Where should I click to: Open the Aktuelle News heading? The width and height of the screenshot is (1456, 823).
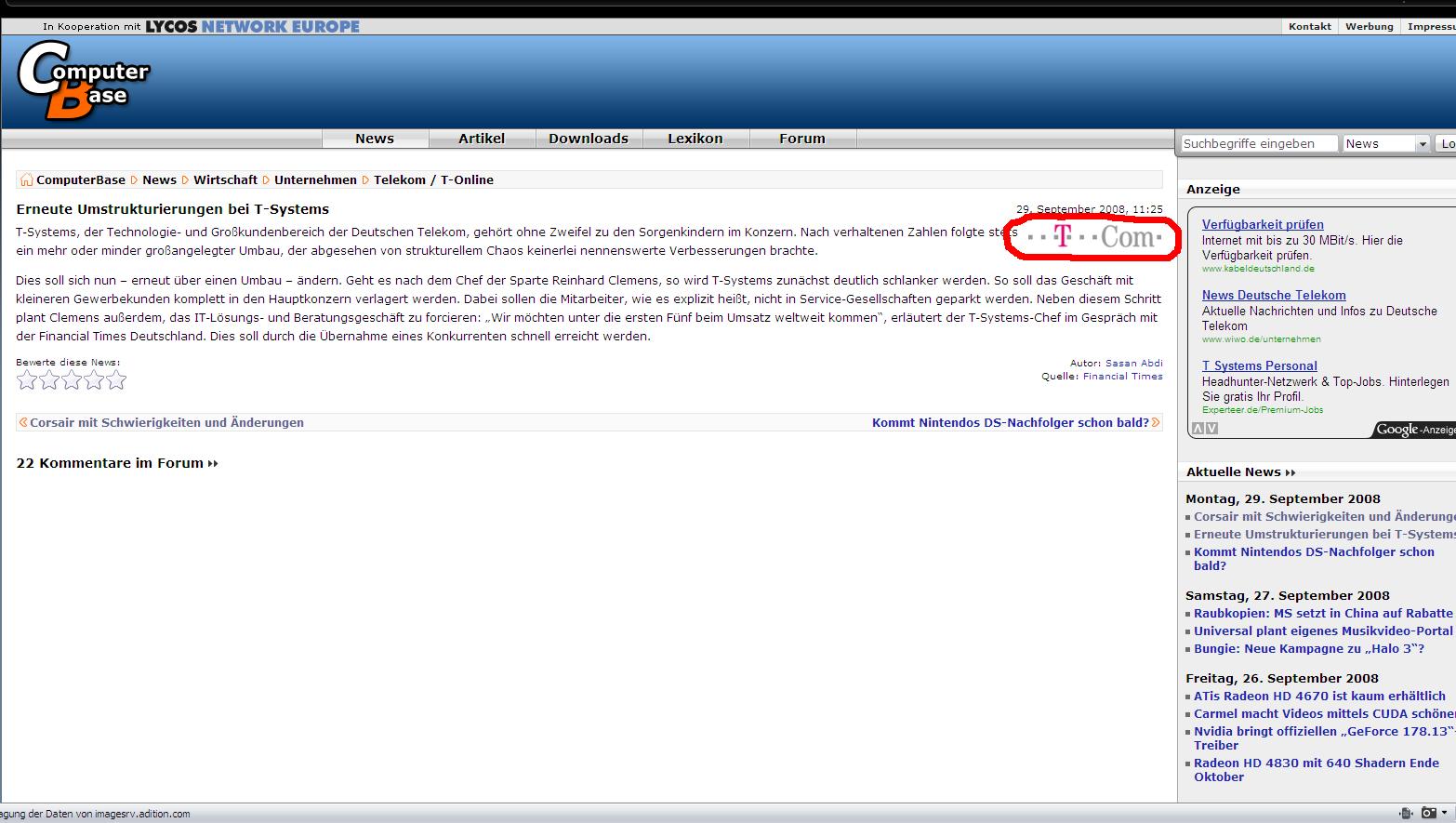[1240, 472]
